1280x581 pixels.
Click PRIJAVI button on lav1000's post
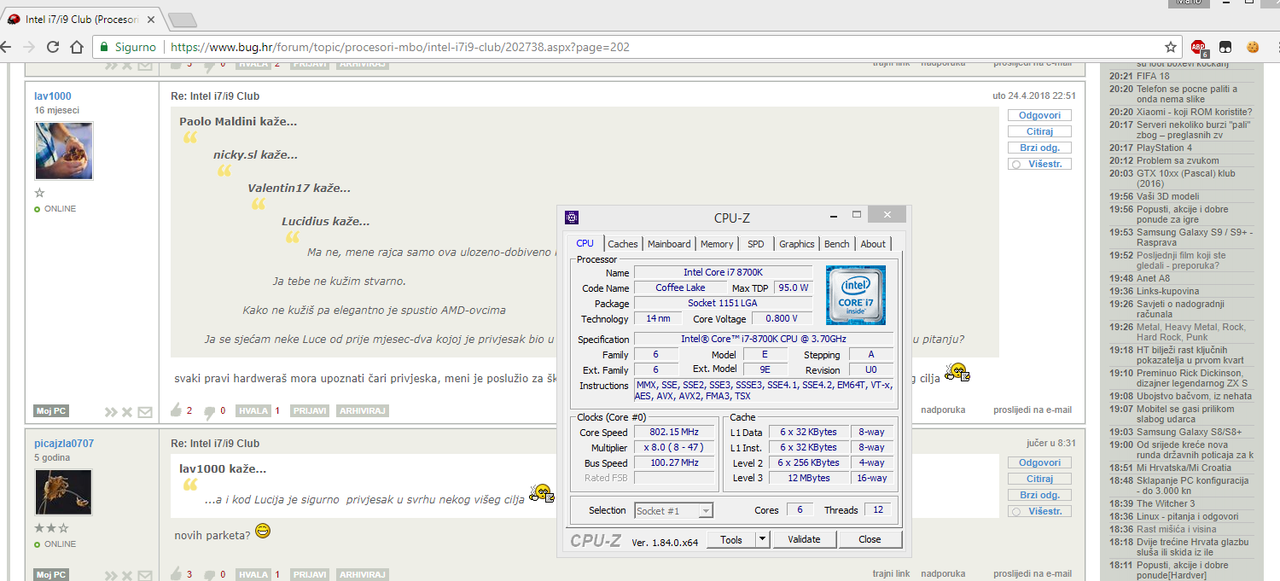(309, 411)
